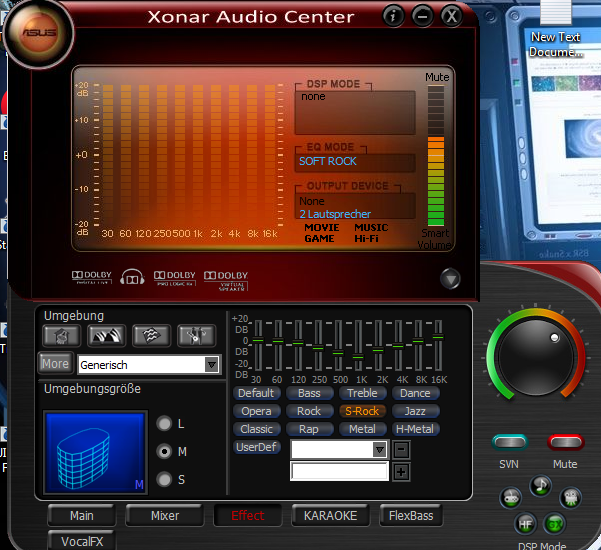Select the fourth Umgebung environment preset icon
Image resolution: width=601 pixels, height=550 pixels.
coord(196,336)
